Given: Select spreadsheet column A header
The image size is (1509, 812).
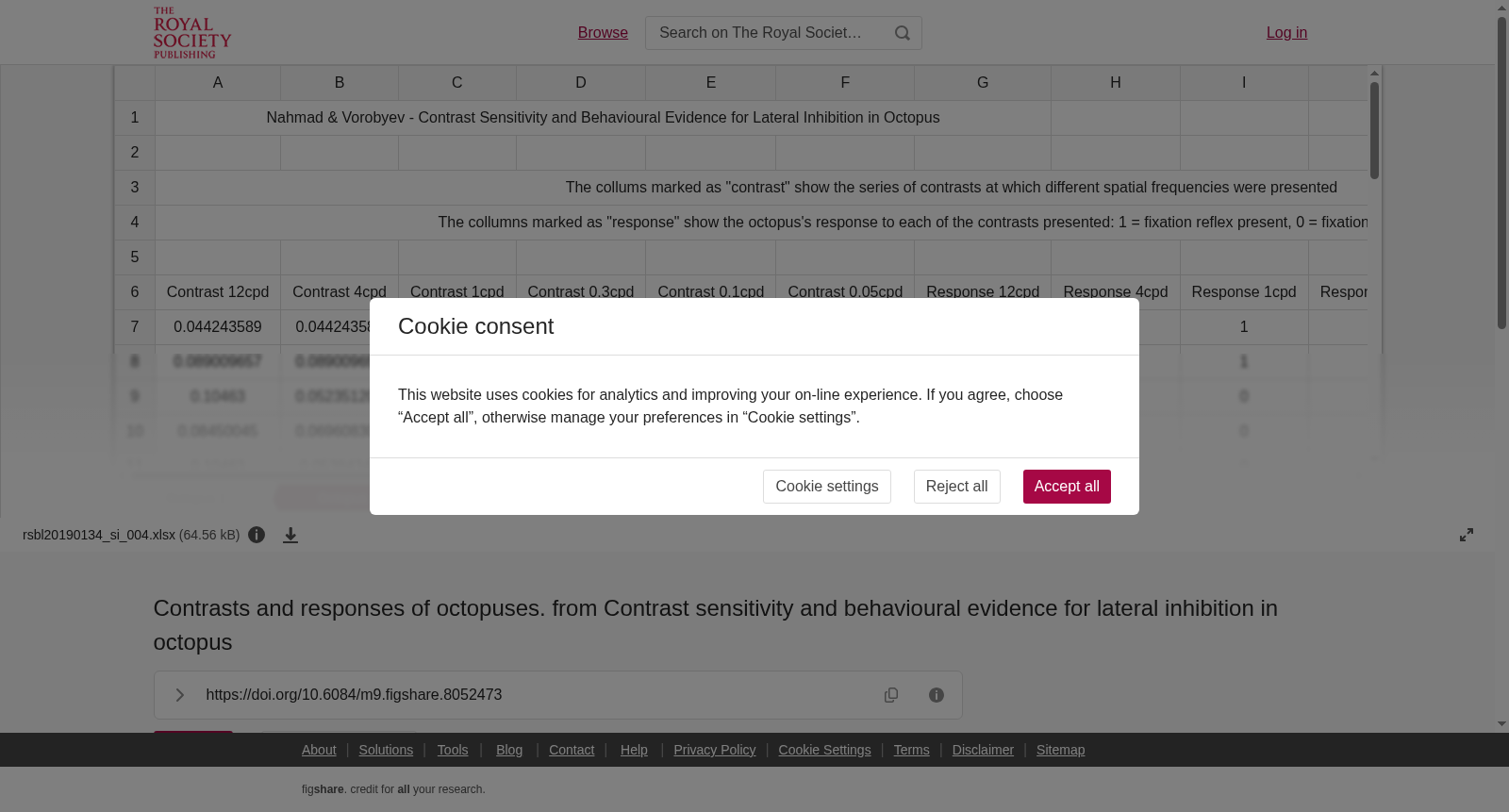Looking at the screenshot, I should point(218,83).
